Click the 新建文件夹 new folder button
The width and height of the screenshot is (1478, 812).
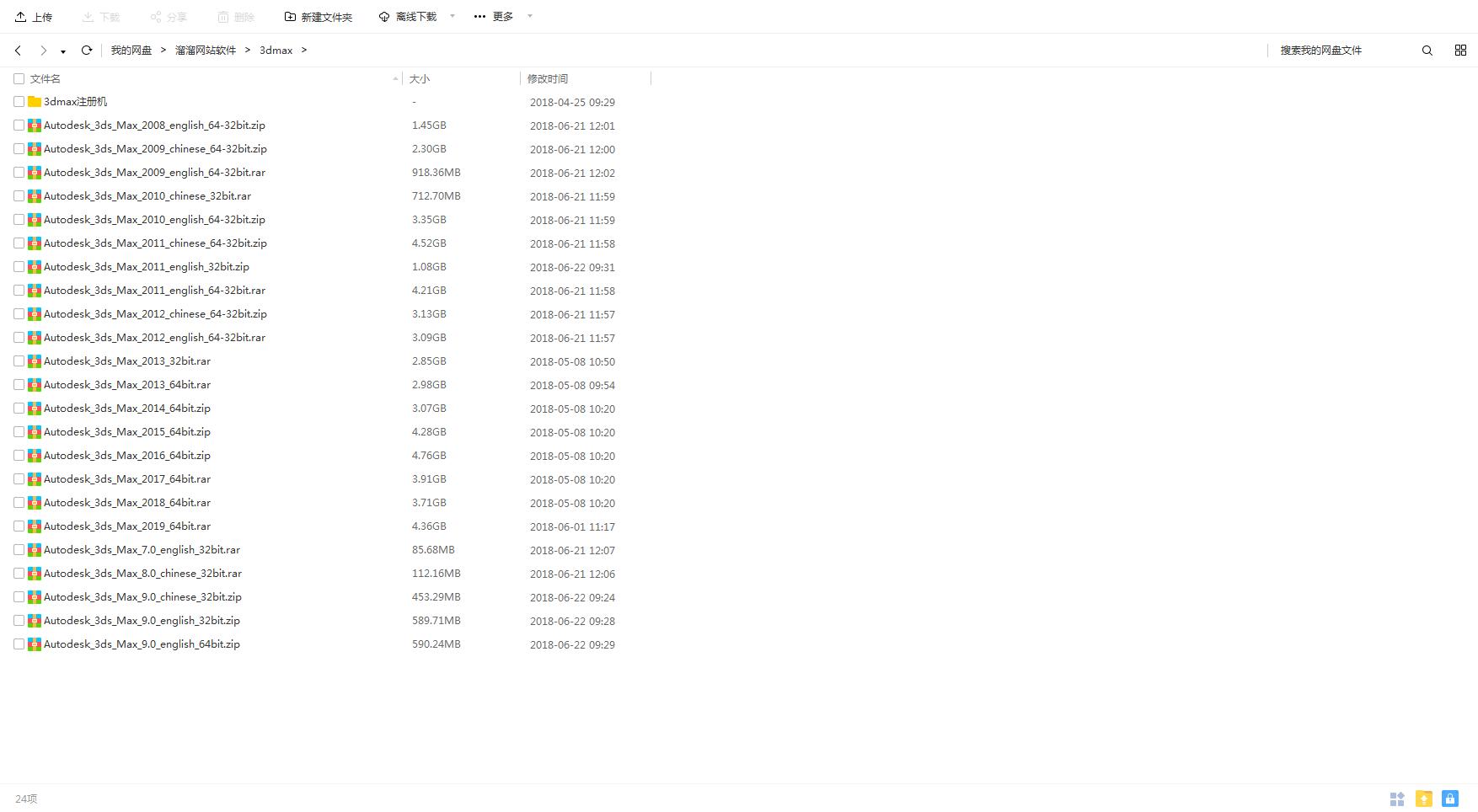tap(319, 17)
